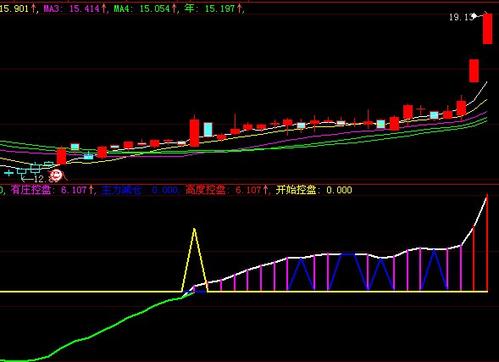This screenshot has width=499, height=362.
Task: Select the topmost red candle at 19.13 high
Action: pyautogui.click(x=488, y=29)
